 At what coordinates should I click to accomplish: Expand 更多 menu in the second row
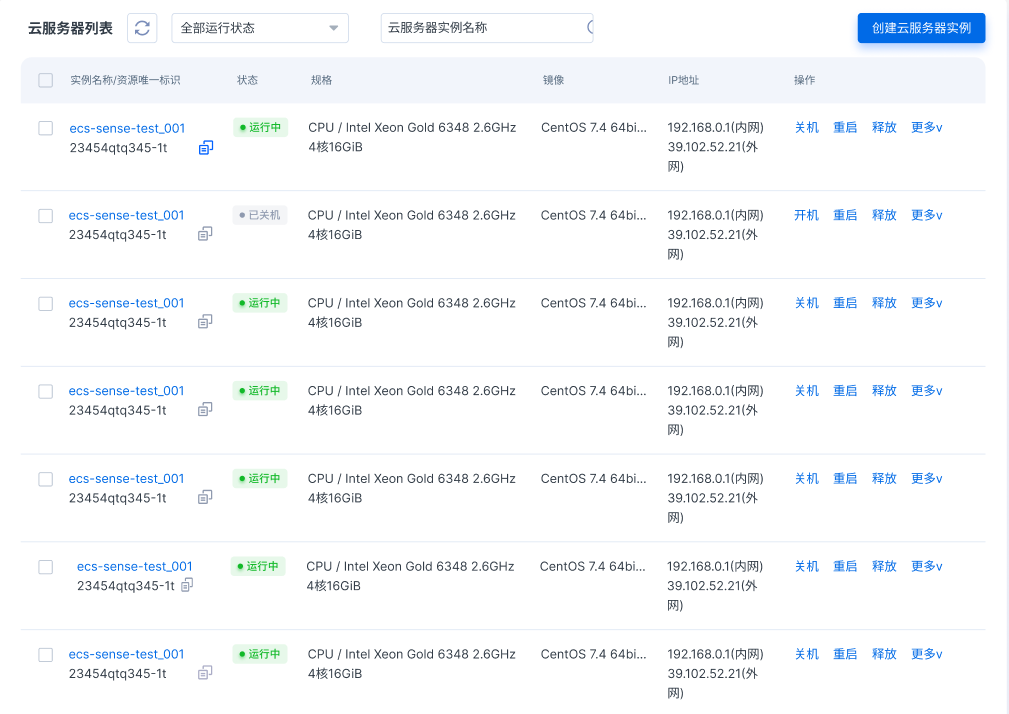(926, 216)
